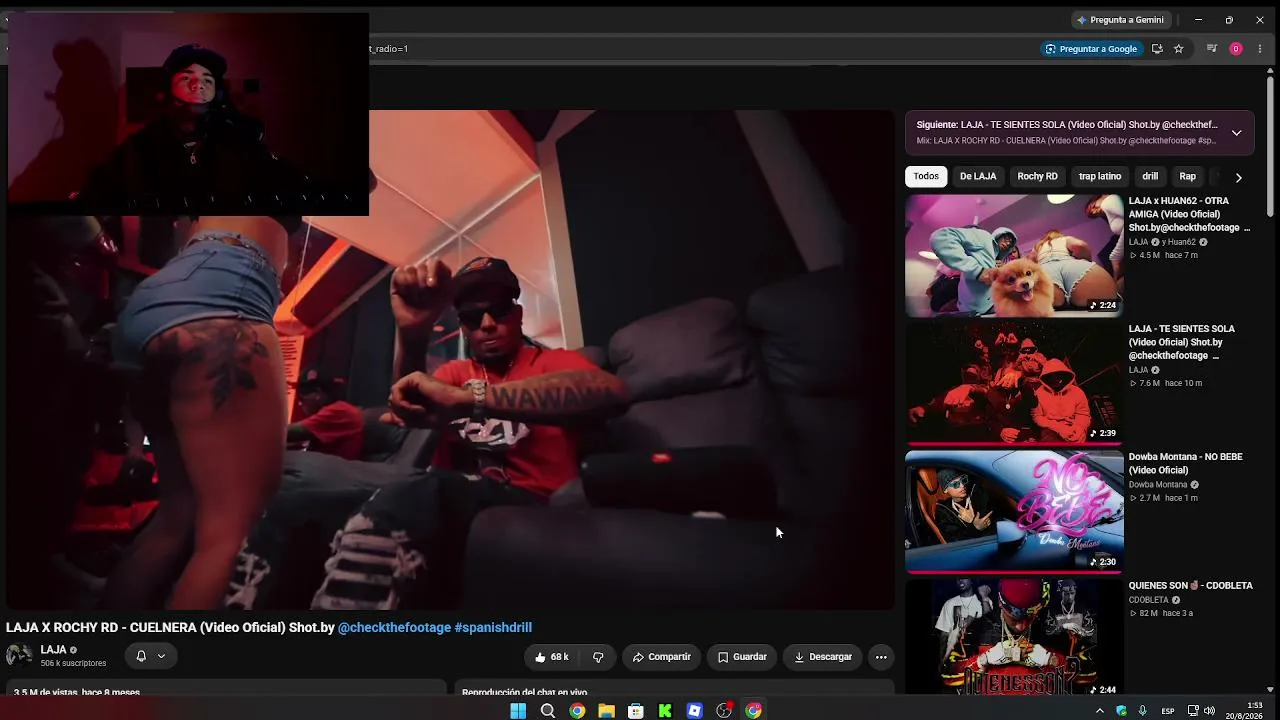Dislike the CUELNERA video
Screen dimensions: 1280x720
point(598,657)
